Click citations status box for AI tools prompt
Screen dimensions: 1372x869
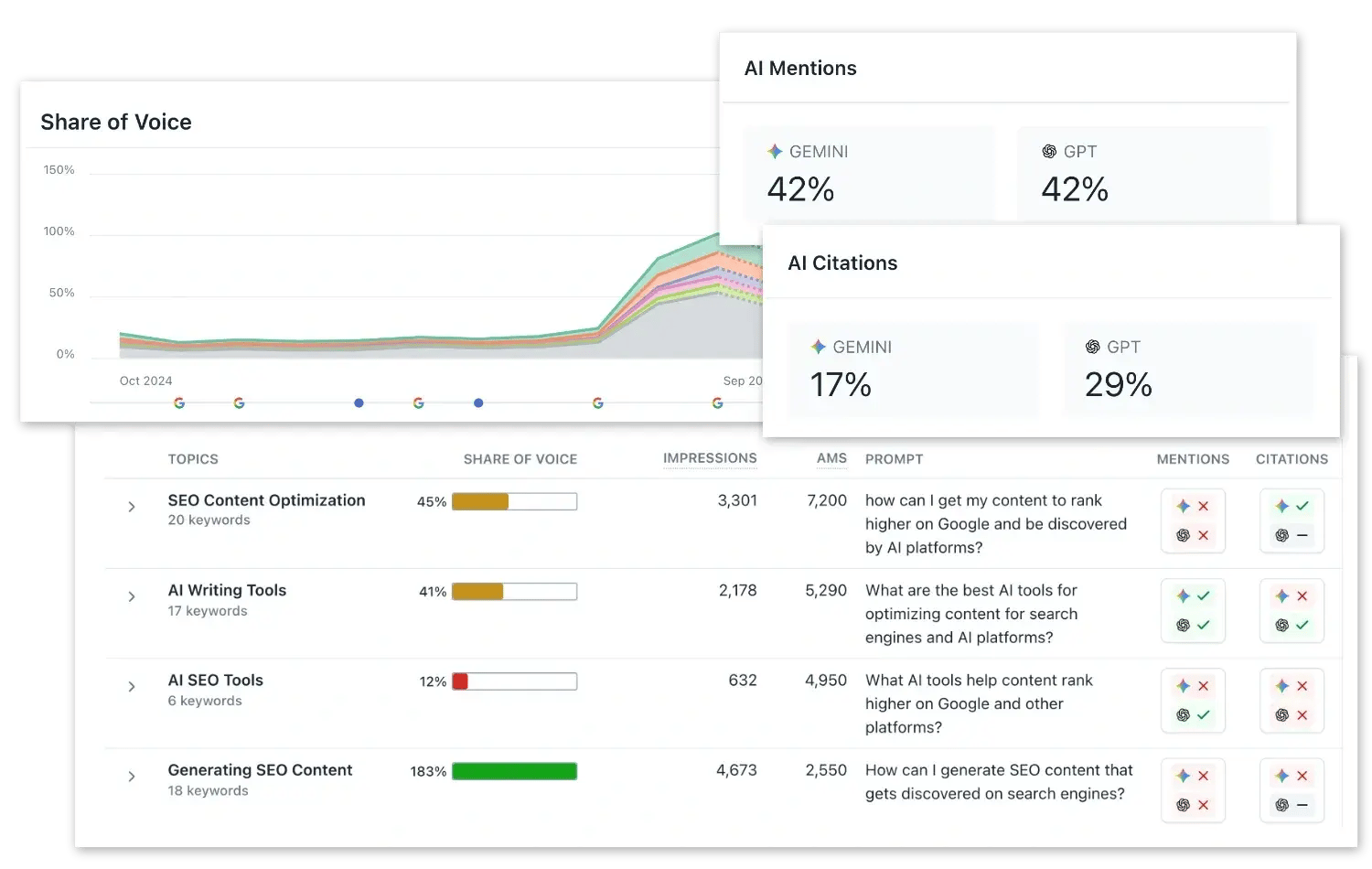click(1292, 611)
